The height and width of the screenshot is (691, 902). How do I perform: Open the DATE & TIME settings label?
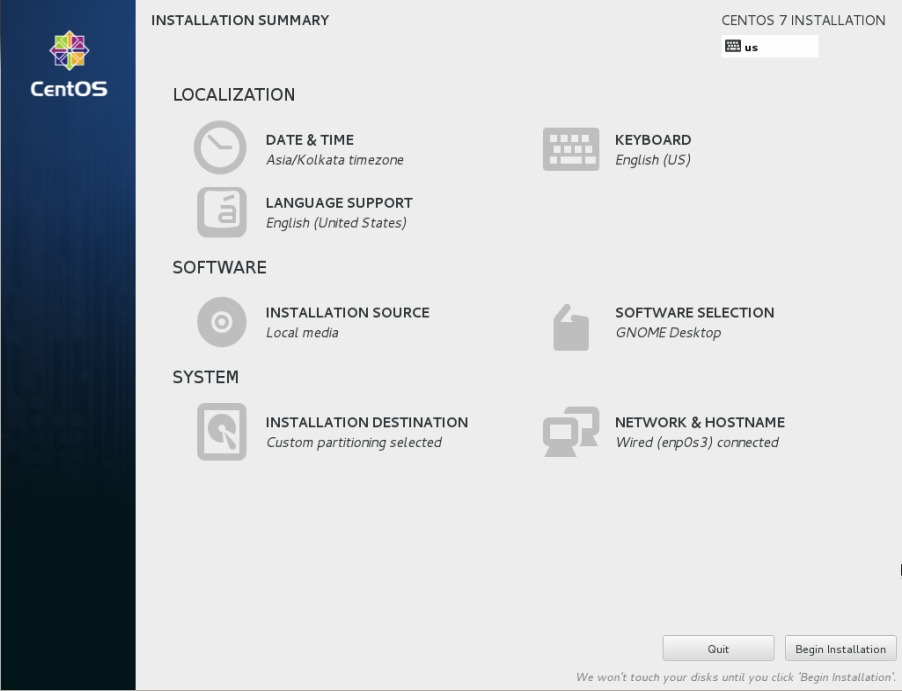(309, 140)
